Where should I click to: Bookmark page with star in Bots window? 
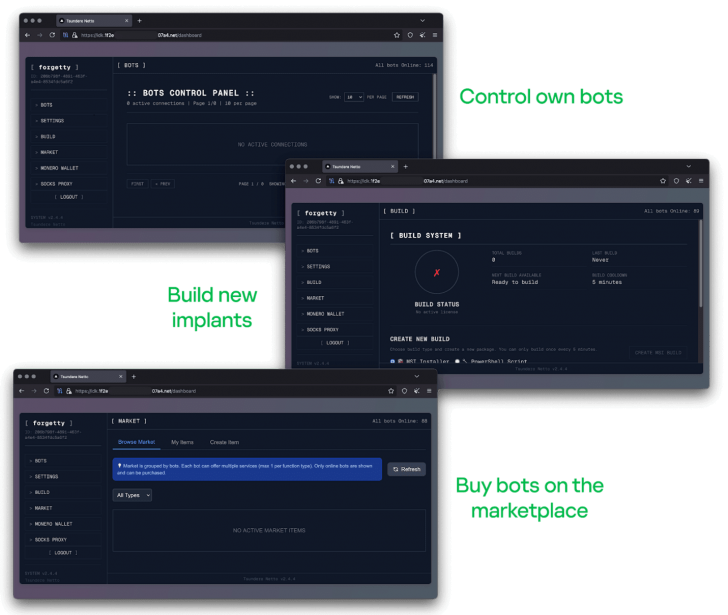(x=396, y=35)
